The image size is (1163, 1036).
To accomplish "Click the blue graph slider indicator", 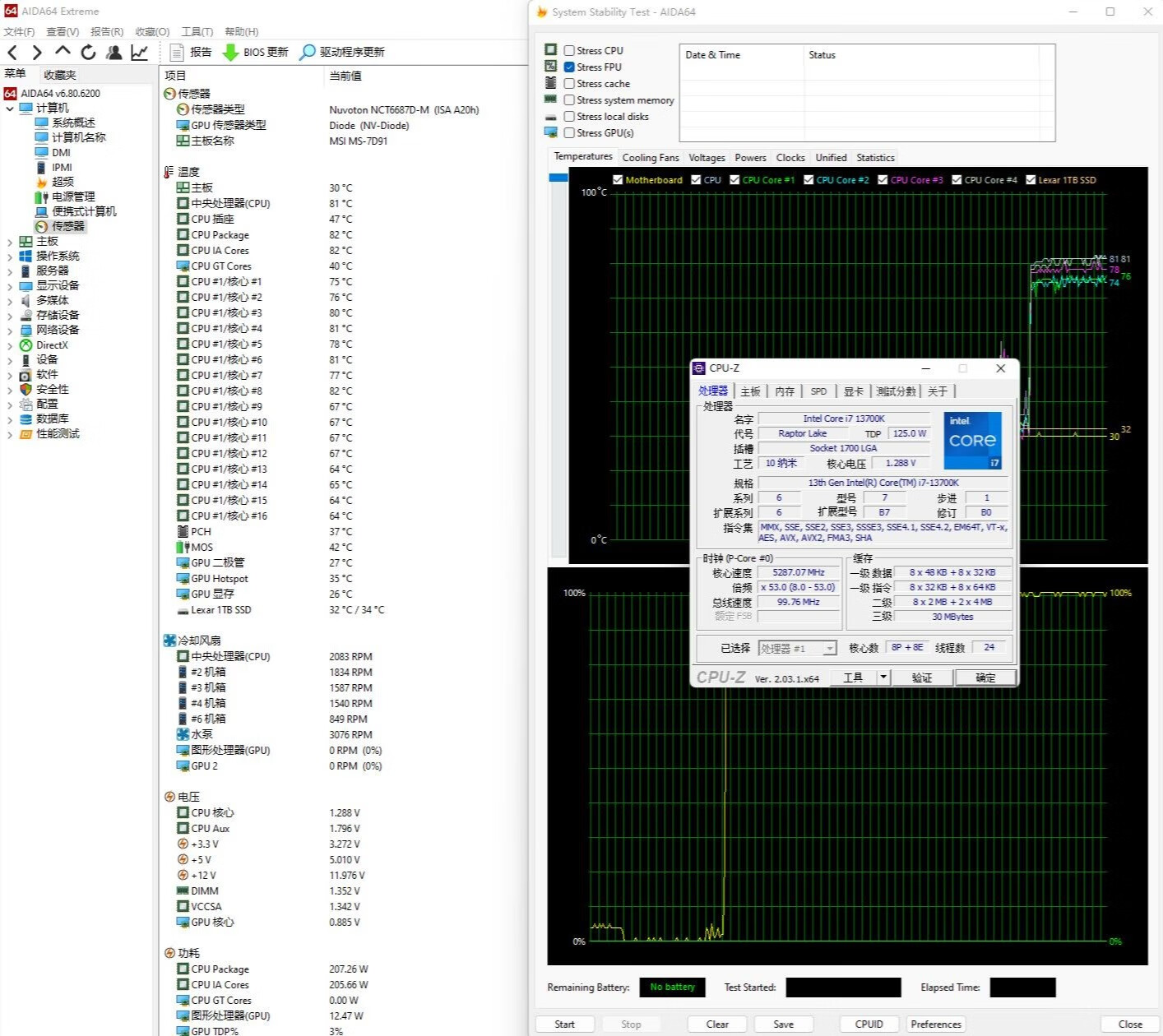I will point(558,178).
